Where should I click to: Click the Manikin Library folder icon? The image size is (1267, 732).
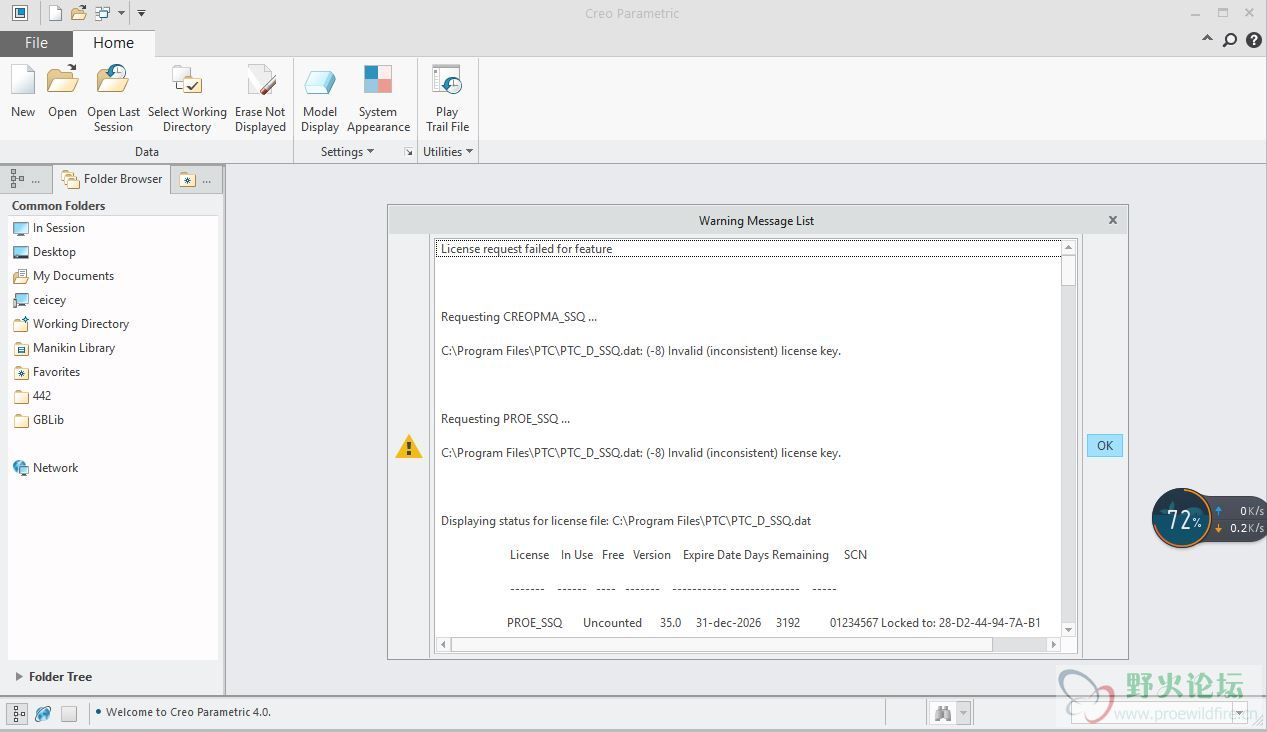[21, 348]
